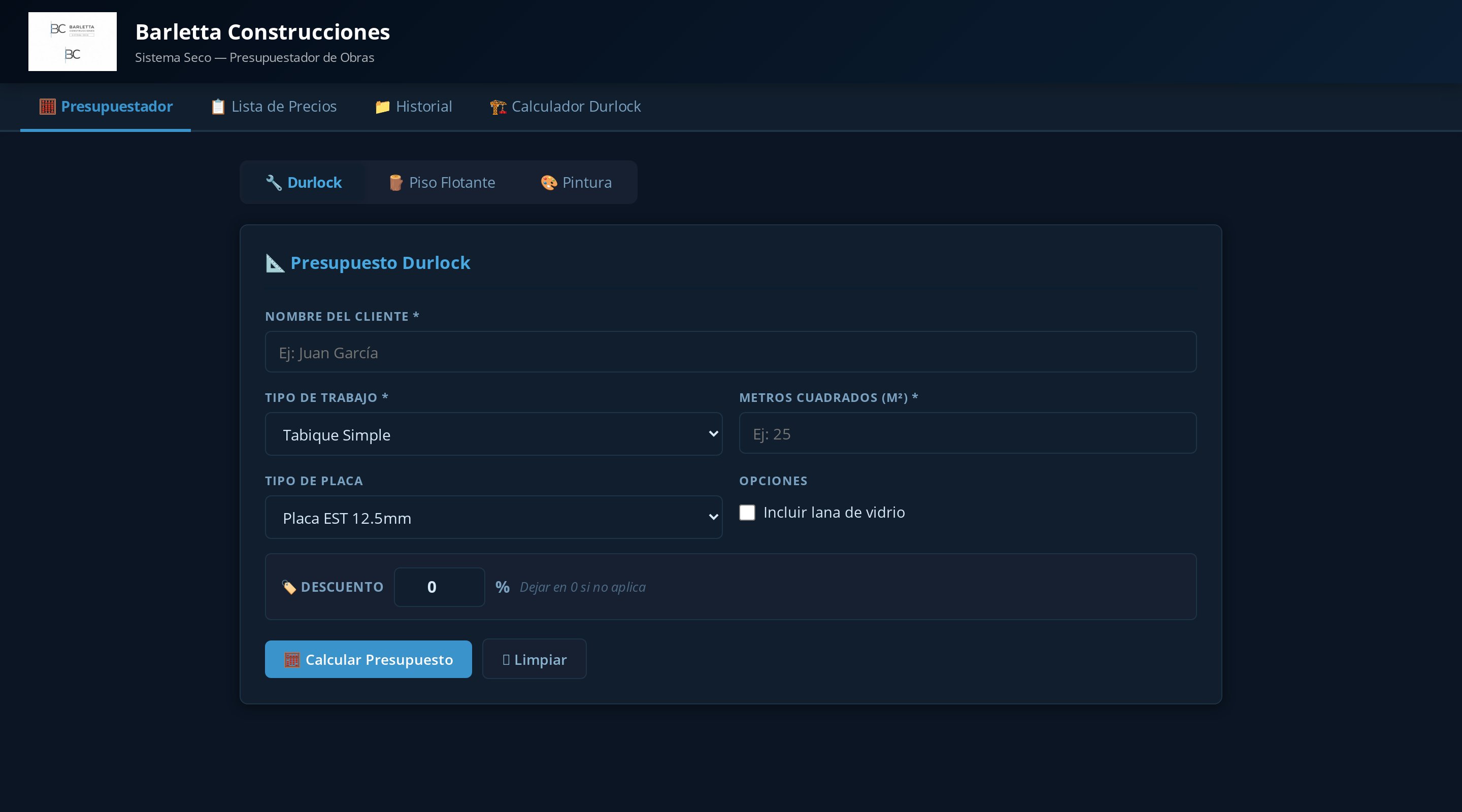The width and height of the screenshot is (1462, 812).
Task: Click the price tag icon beside Descuento
Action: coord(289,587)
